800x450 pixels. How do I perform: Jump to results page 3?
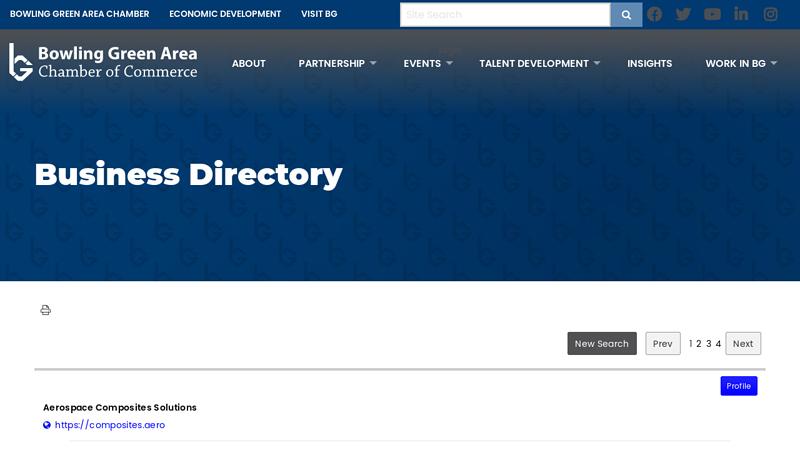[708, 343]
